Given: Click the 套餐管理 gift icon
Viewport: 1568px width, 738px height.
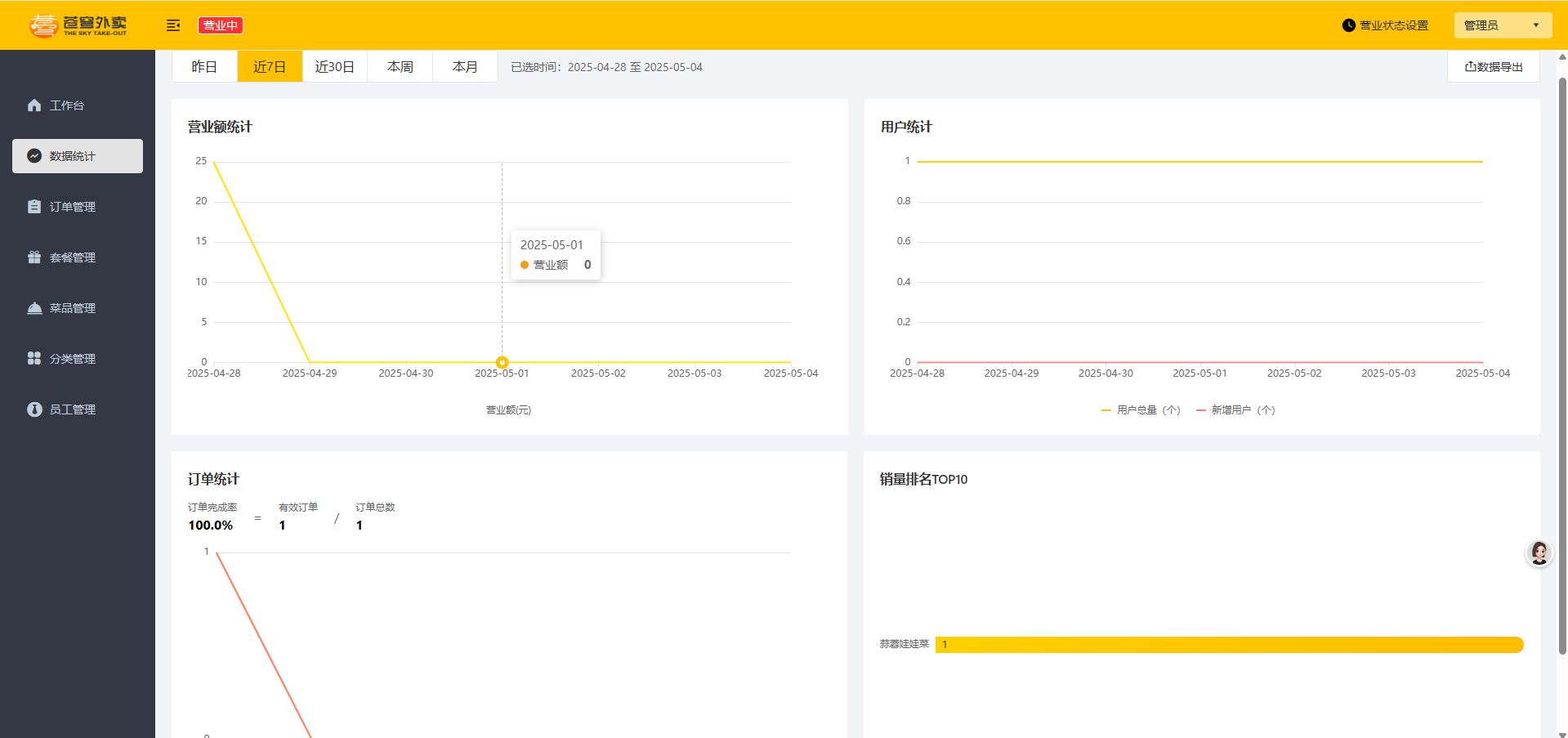Looking at the screenshot, I should pyautogui.click(x=34, y=257).
